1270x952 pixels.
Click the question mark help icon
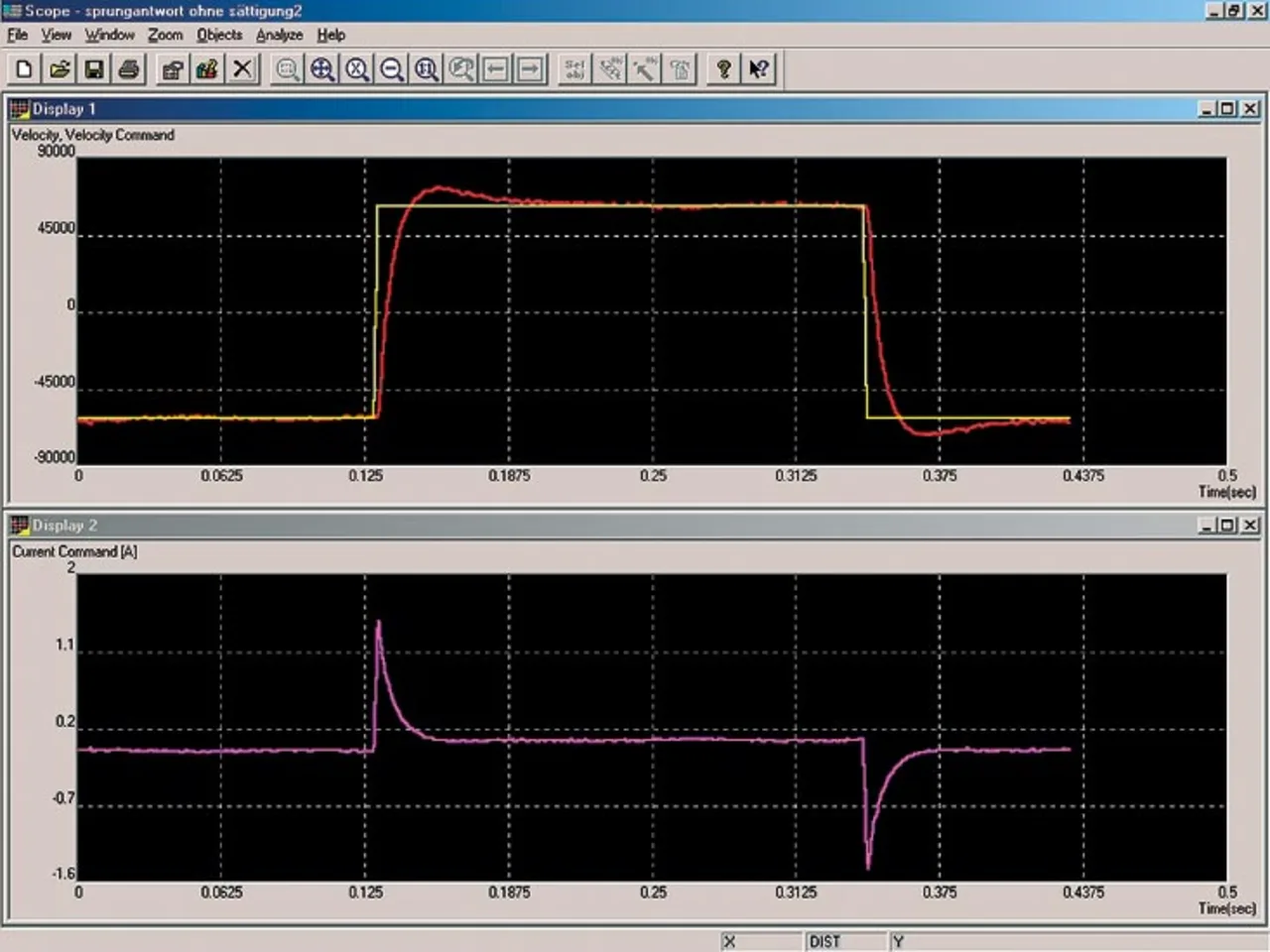[723, 68]
